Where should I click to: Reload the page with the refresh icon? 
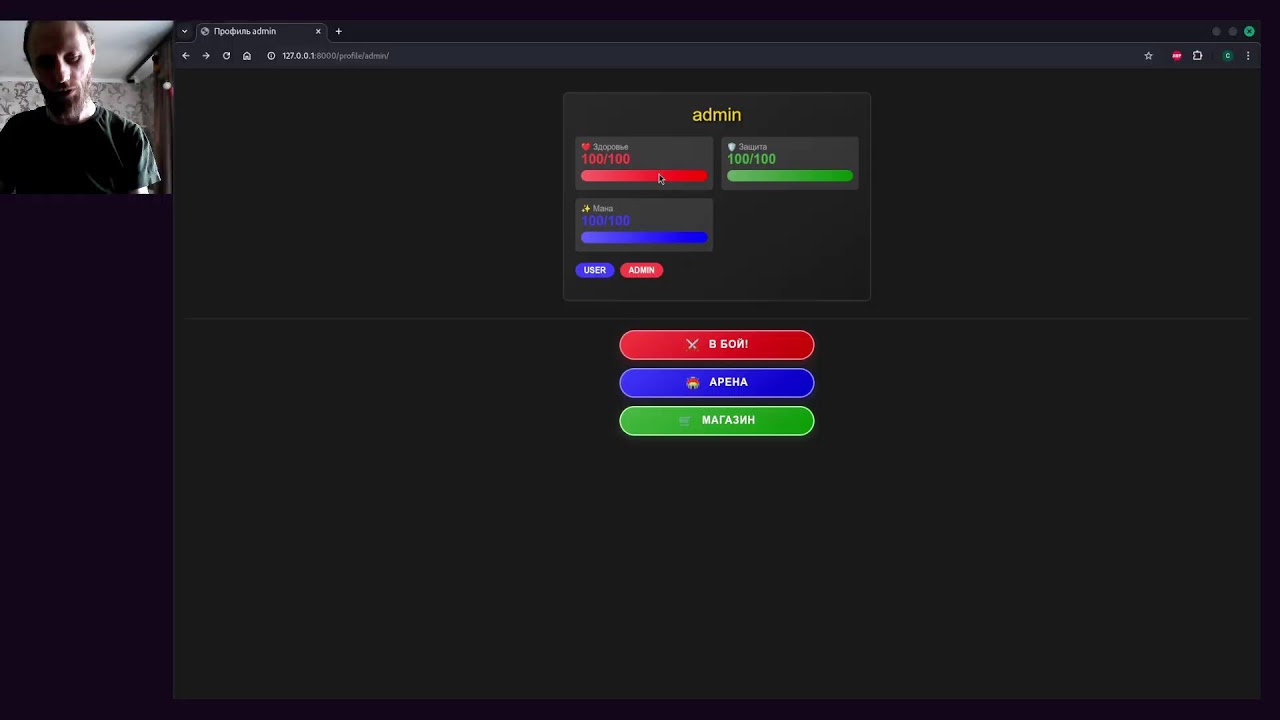tap(226, 56)
